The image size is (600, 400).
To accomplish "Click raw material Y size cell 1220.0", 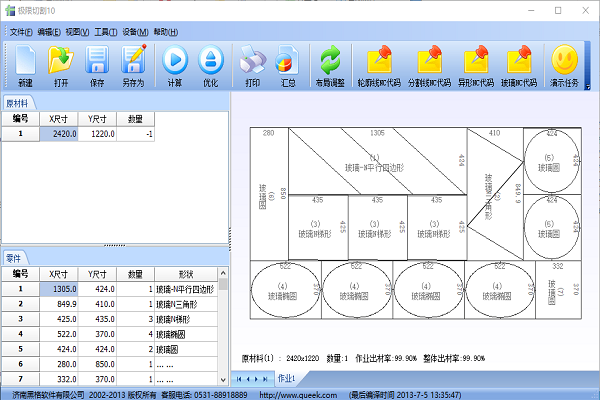I will (x=97, y=134).
